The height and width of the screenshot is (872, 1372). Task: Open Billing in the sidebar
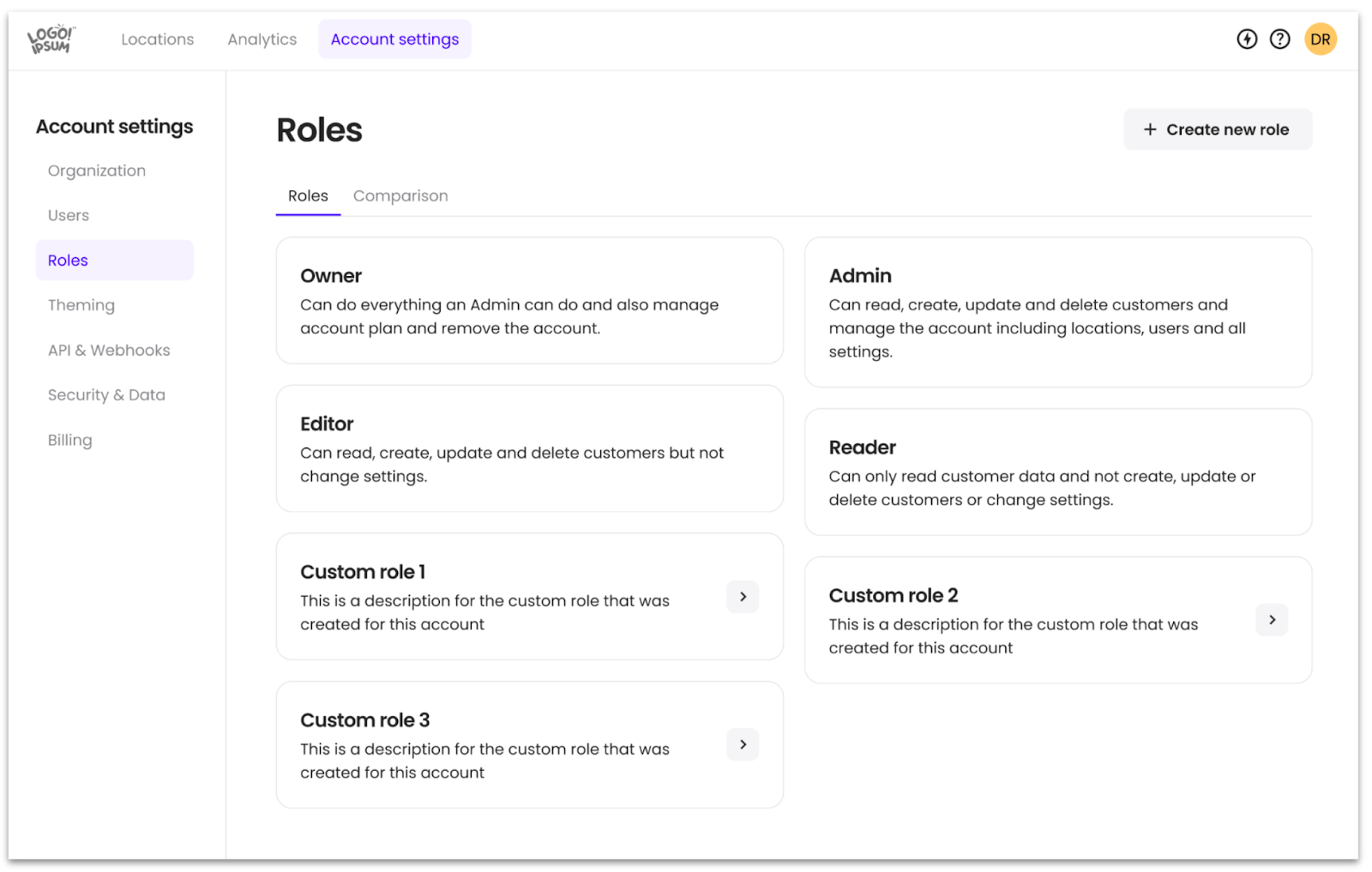70,440
